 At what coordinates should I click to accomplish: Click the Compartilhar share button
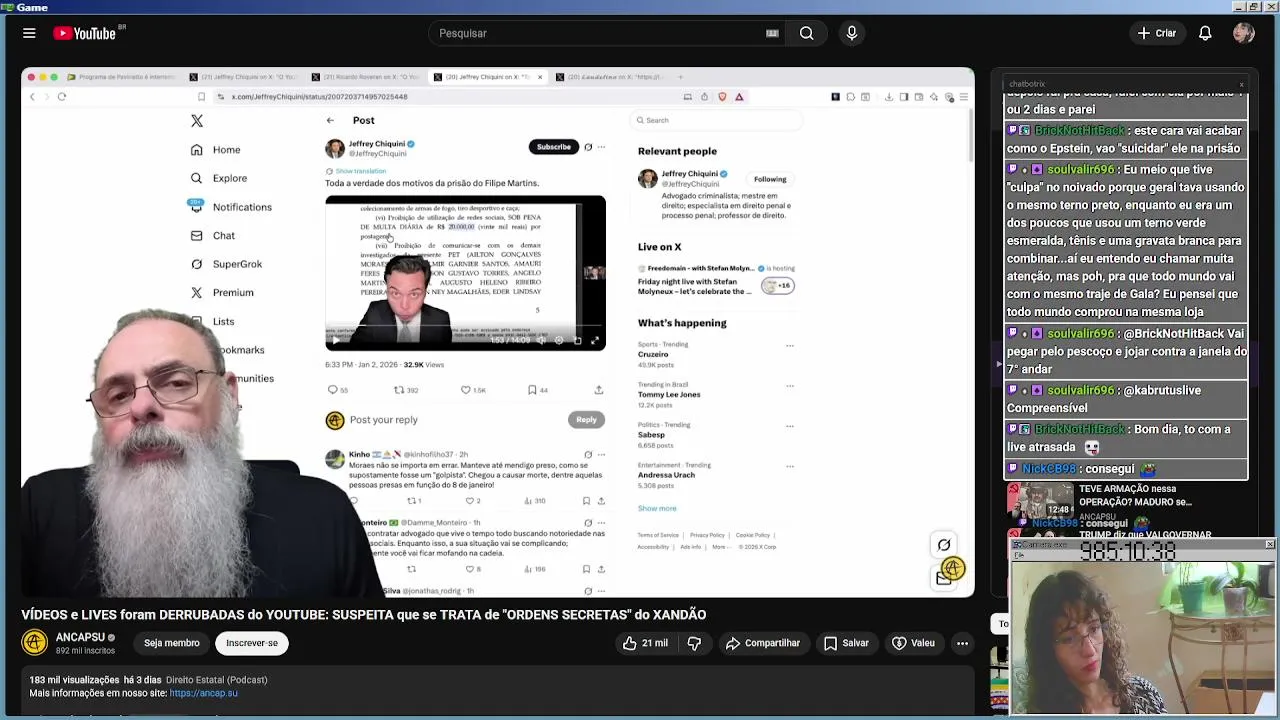(763, 643)
